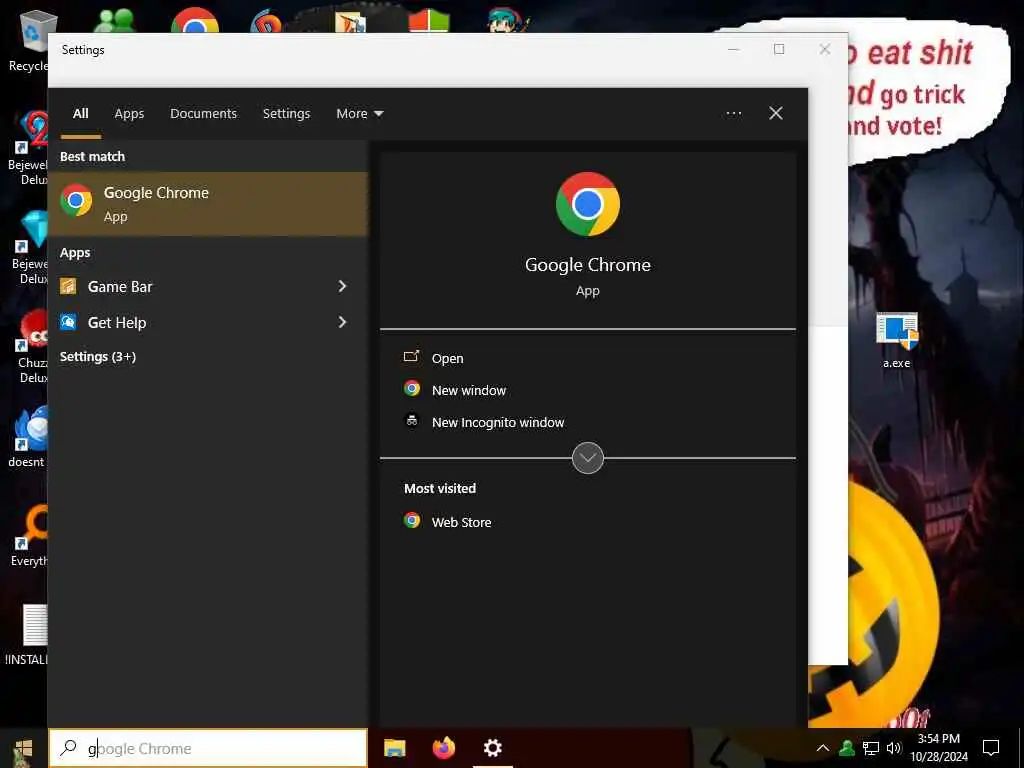Open search options ellipsis menu
Screen dimensions: 1024x768
(x=733, y=114)
